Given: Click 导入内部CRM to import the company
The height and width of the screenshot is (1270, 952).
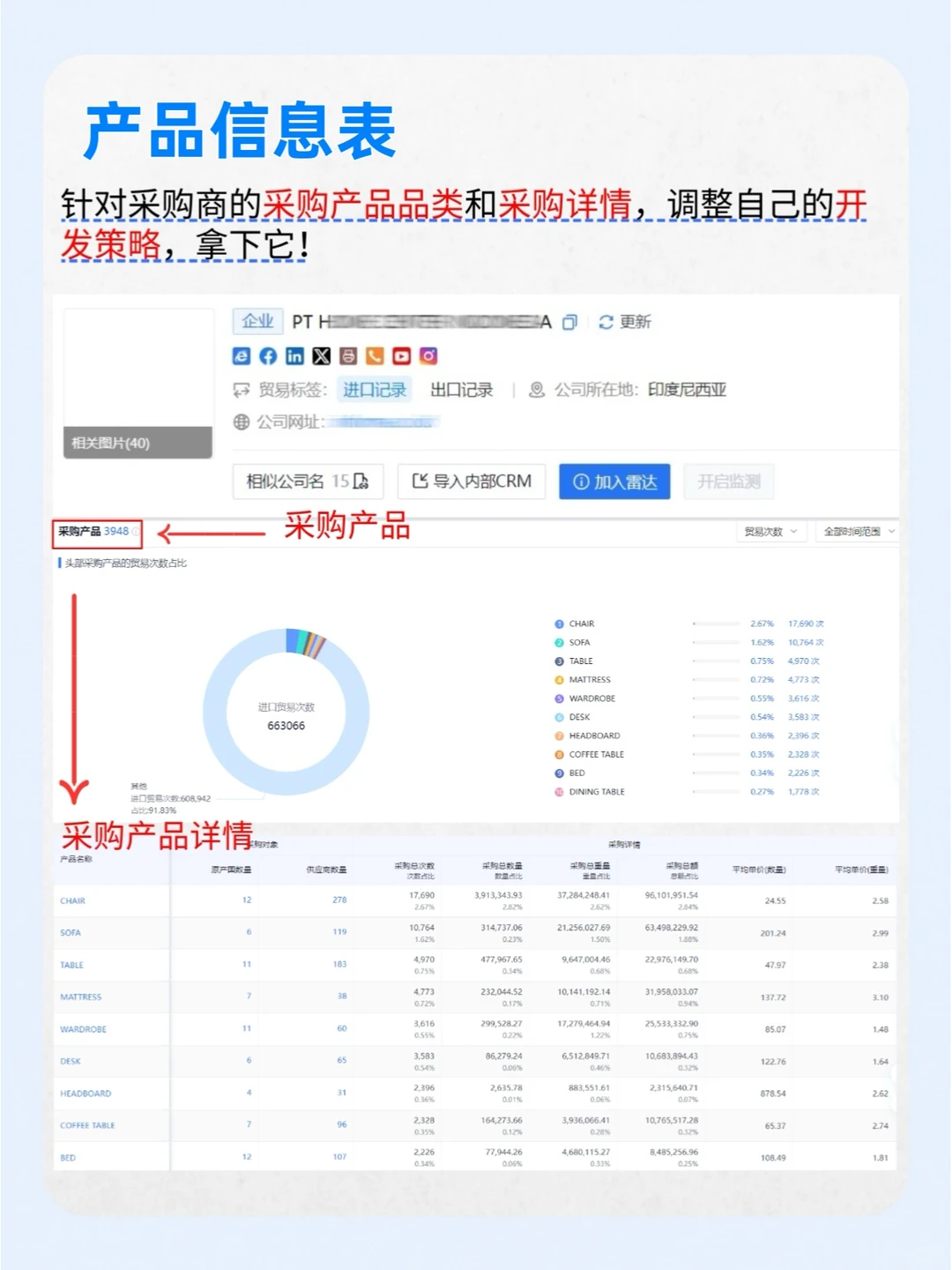Looking at the screenshot, I should pos(472,482).
